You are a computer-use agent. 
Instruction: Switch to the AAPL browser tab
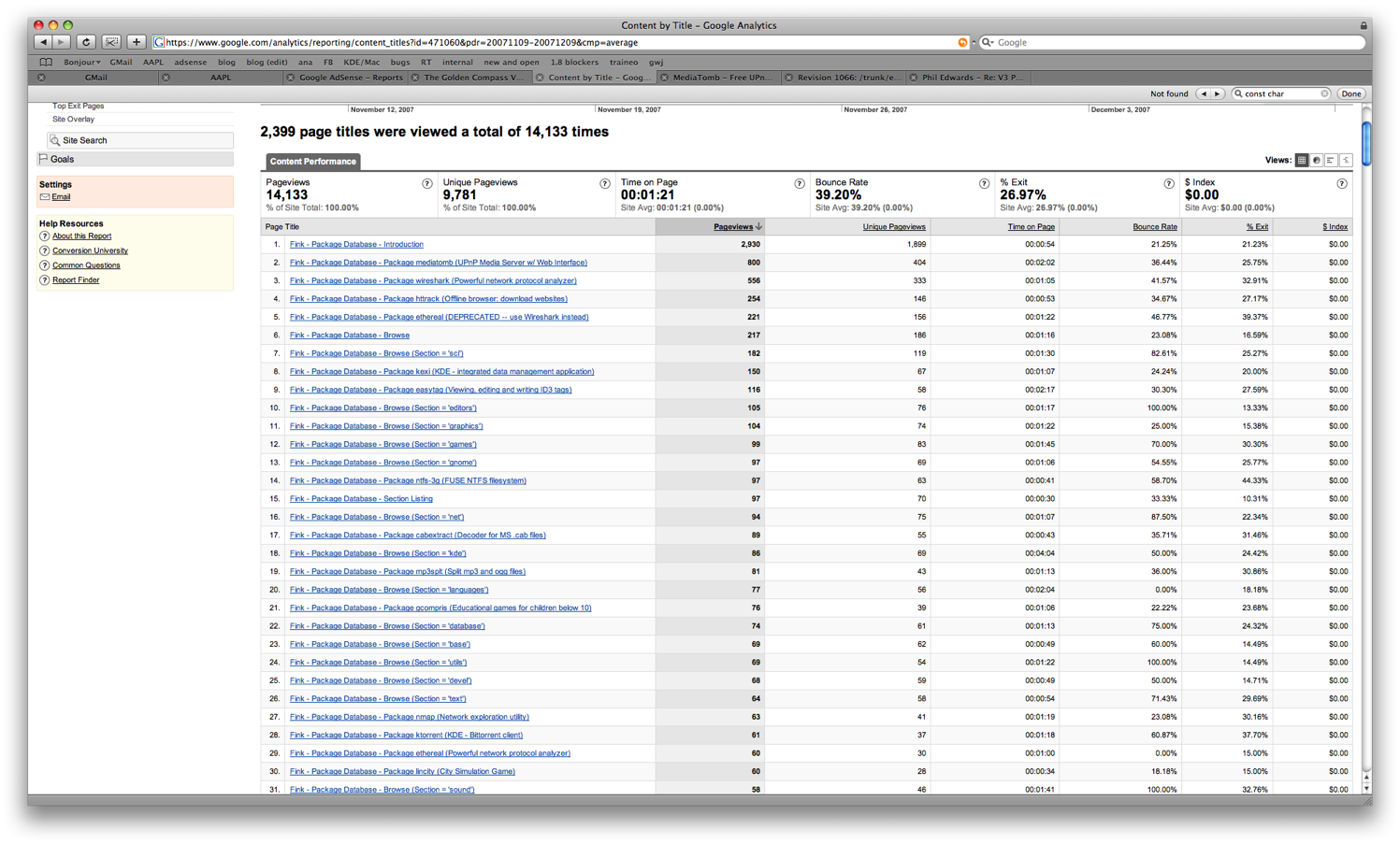click(221, 78)
